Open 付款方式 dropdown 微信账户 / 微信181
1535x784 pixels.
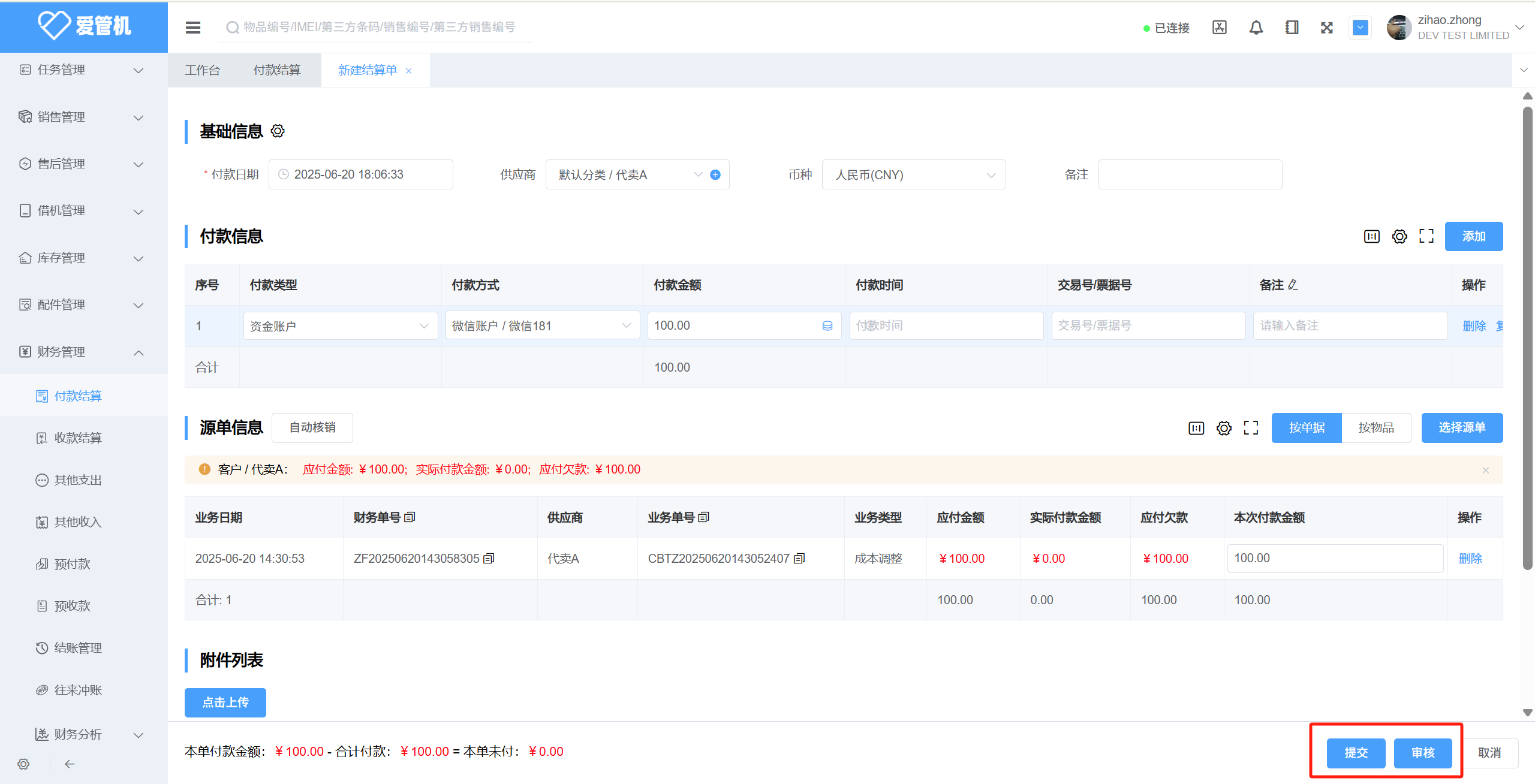(x=543, y=325)
